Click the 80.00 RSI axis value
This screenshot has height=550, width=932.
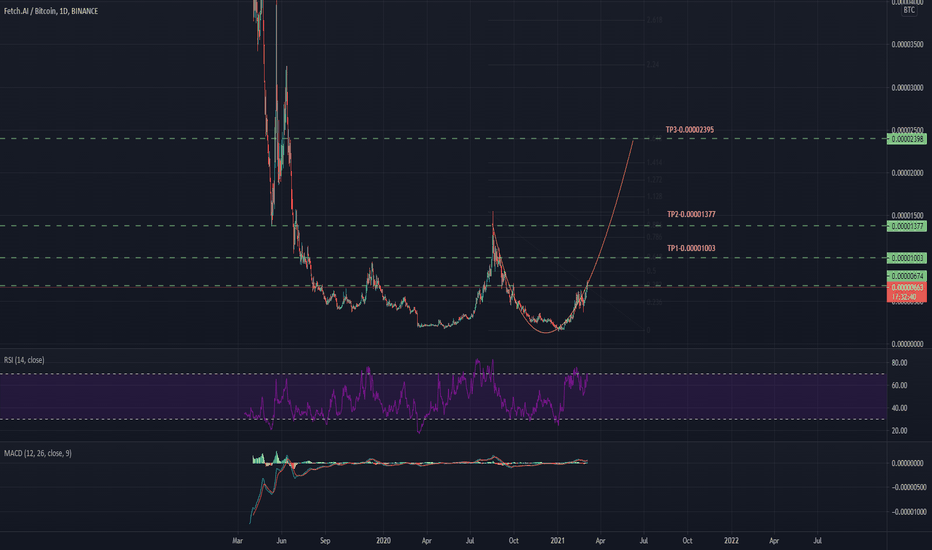tap(899, 363)
